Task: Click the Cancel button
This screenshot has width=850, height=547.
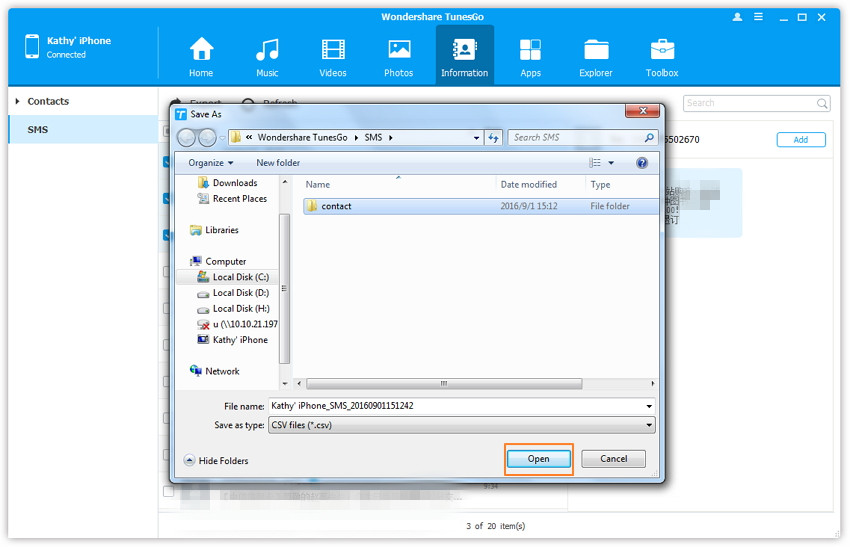Action: pyautogui.click(x=613, y=459)
